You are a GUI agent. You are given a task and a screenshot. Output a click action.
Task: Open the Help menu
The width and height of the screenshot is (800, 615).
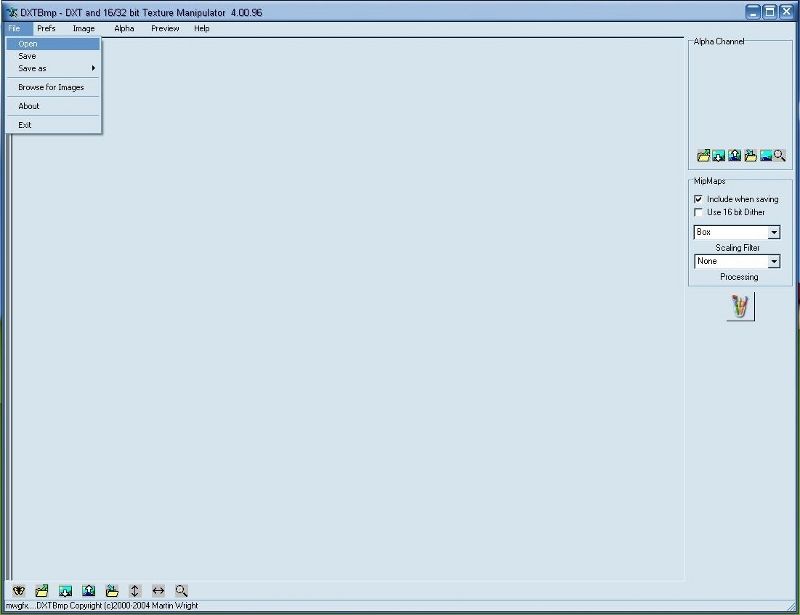pos(202,29)
